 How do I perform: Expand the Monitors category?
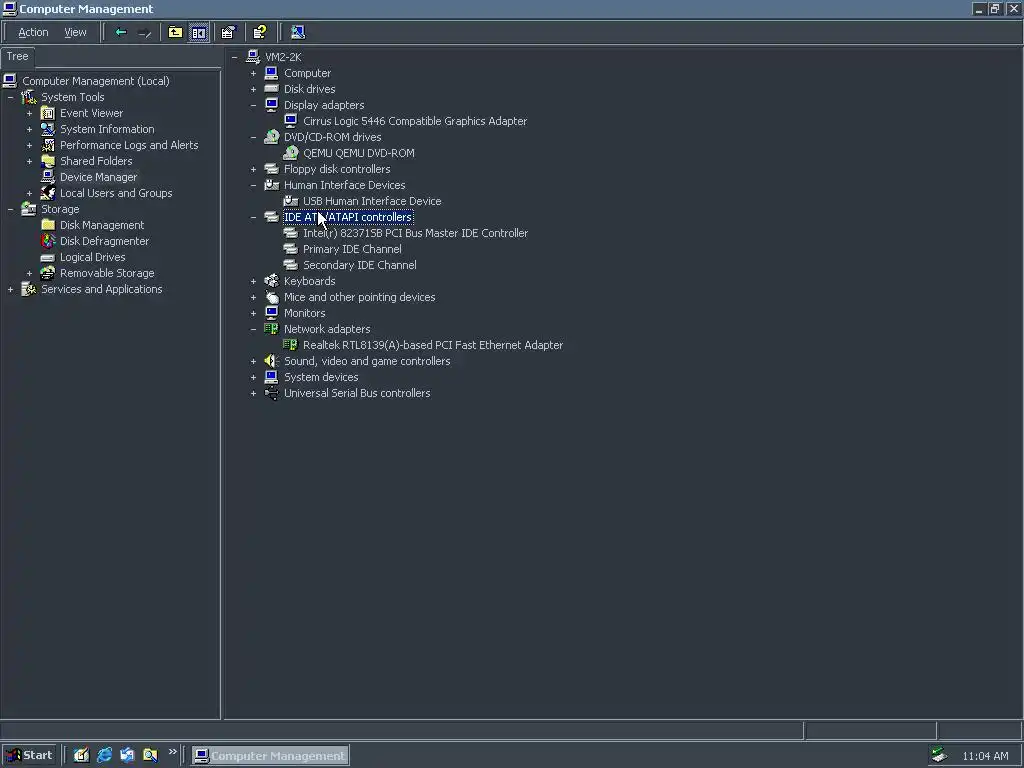[253, 313]
